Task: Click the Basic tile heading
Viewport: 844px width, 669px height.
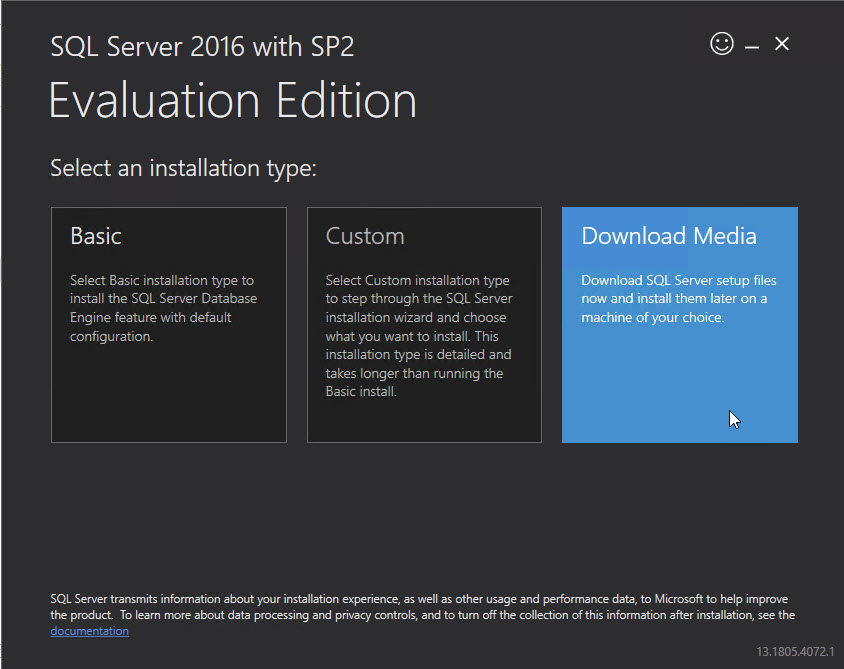Action: tap(96, 236)
